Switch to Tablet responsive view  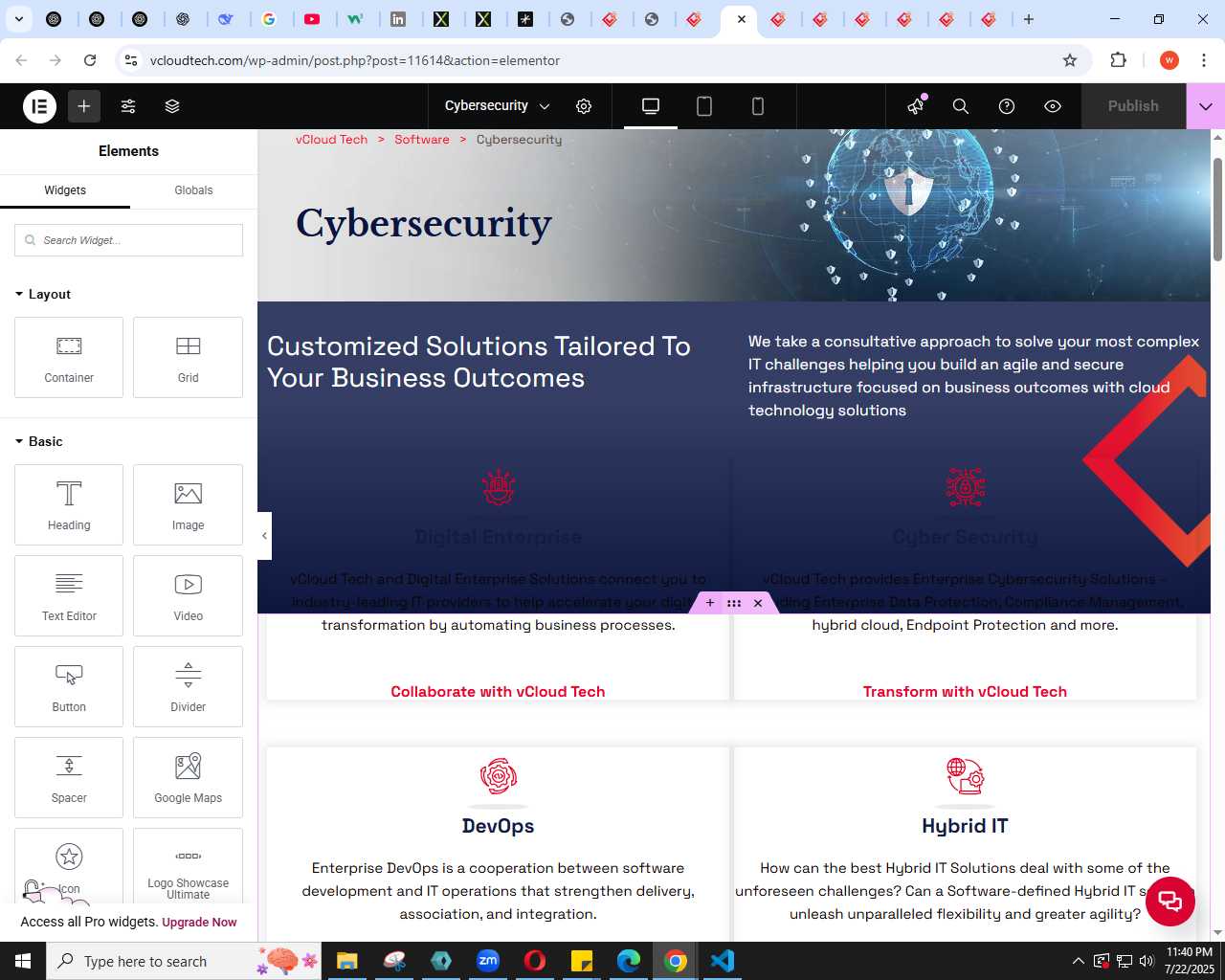(x=704, y=106)
